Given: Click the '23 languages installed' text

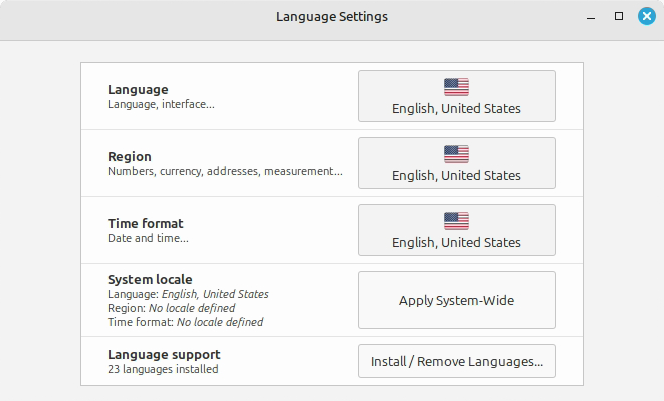Looking at the screenshot, I should (x=163, y=369).
